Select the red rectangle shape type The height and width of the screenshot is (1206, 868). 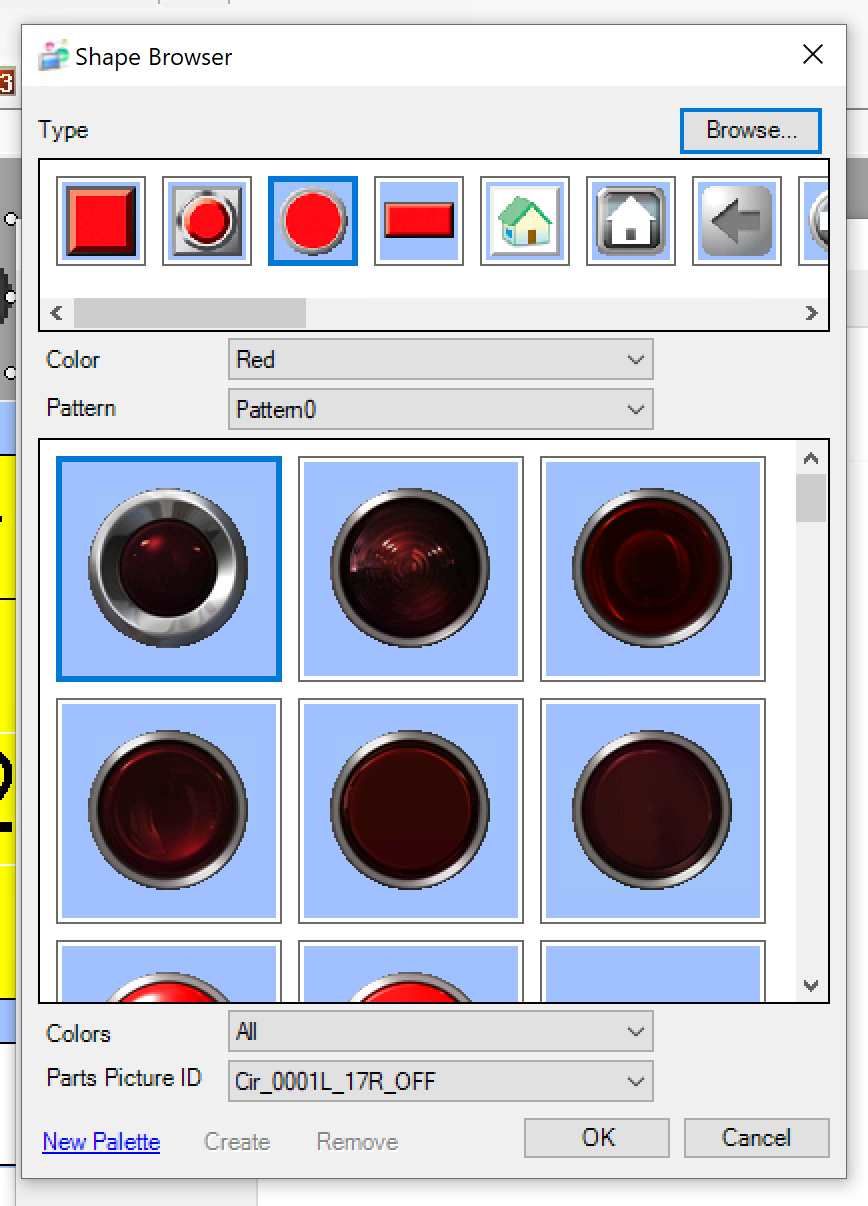point(419,221)
